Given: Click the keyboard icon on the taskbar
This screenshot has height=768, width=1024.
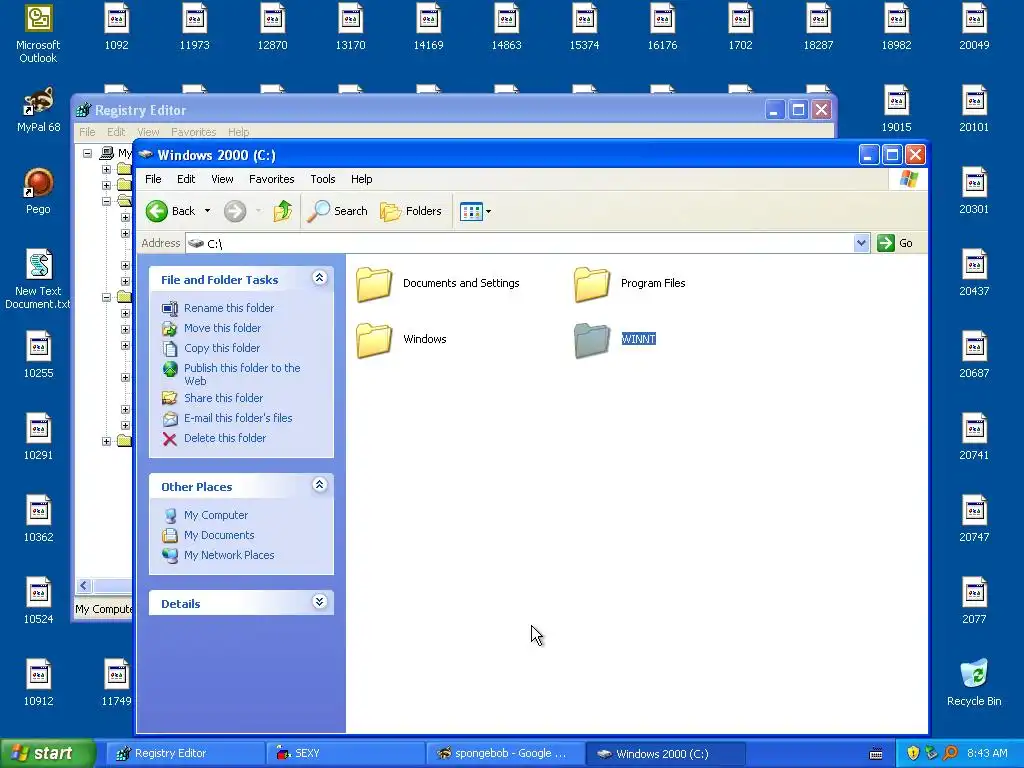Looking at the screenshot, I should point(876,754).
